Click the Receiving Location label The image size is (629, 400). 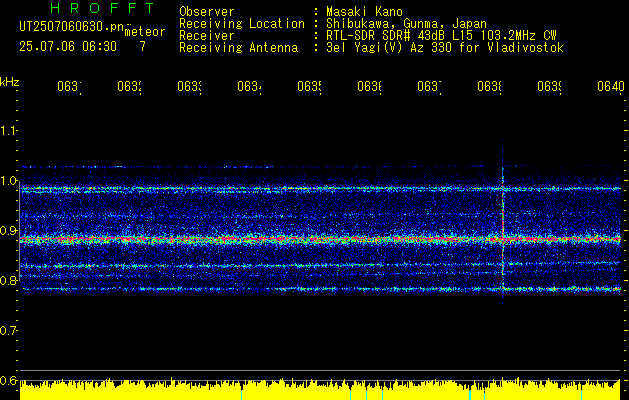(x=242, y=24)
